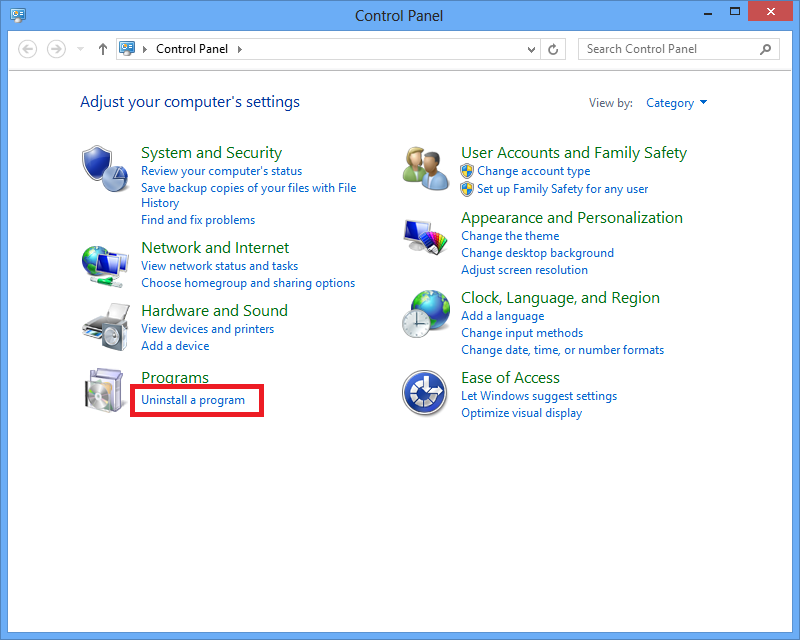Select Adjust screen resolution link
This screenshot has width=800, height=640.
click(524, 270)
